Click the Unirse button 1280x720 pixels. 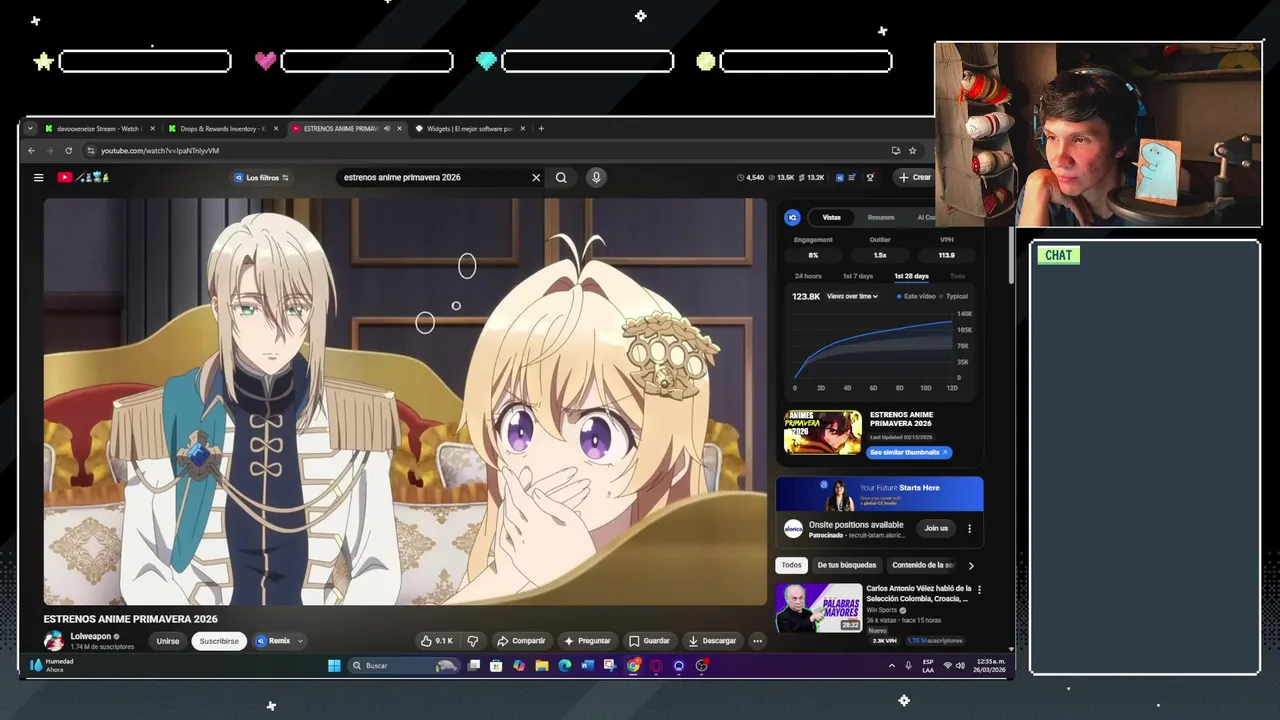168,641
